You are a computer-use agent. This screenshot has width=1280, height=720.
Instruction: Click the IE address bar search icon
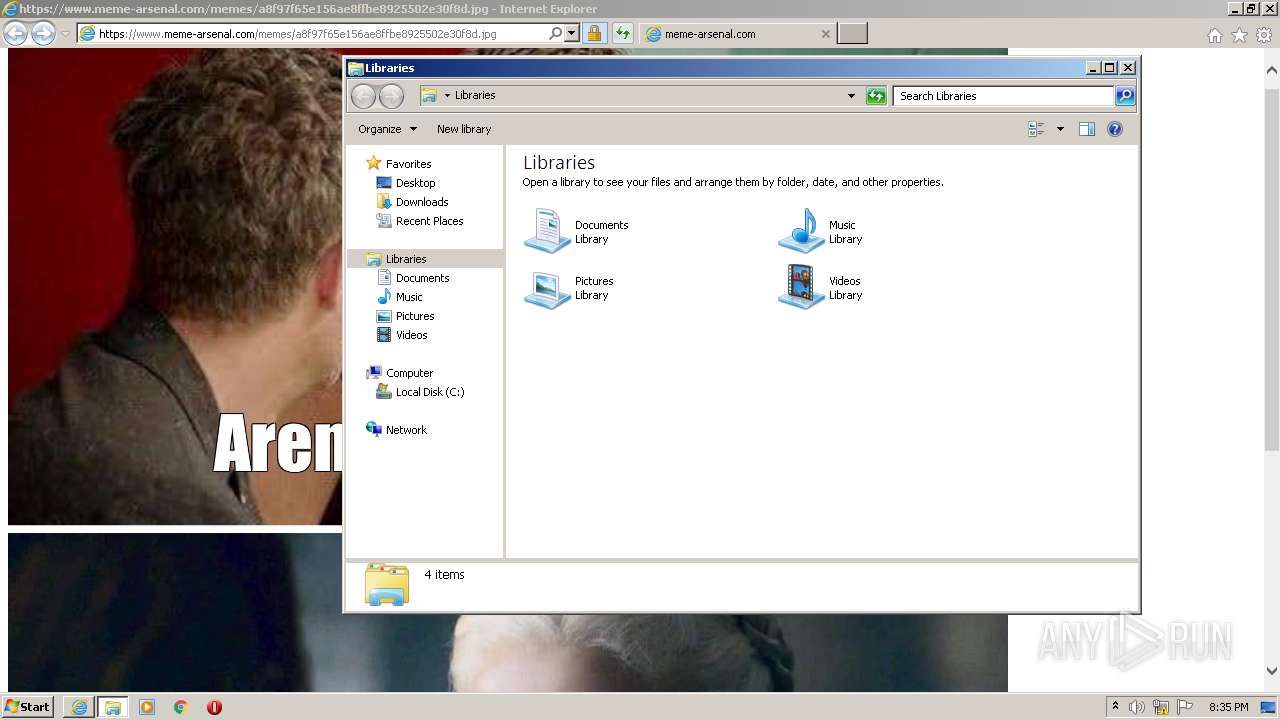click(x=556, y=33)
